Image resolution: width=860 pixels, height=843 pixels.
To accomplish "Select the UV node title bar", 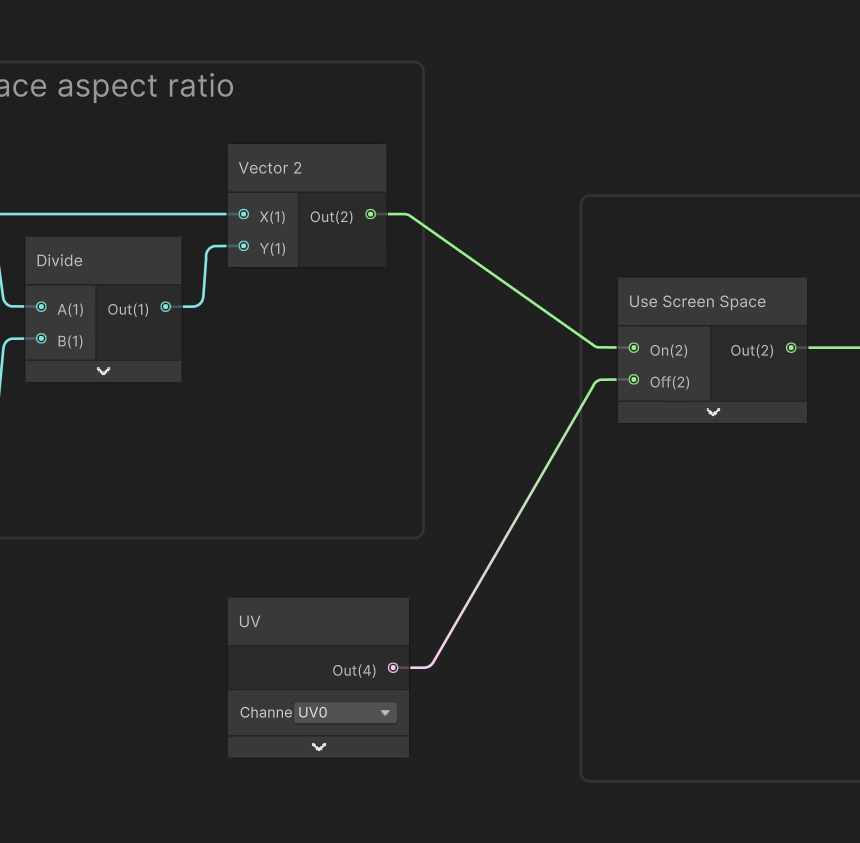I will tap(318, 621).
